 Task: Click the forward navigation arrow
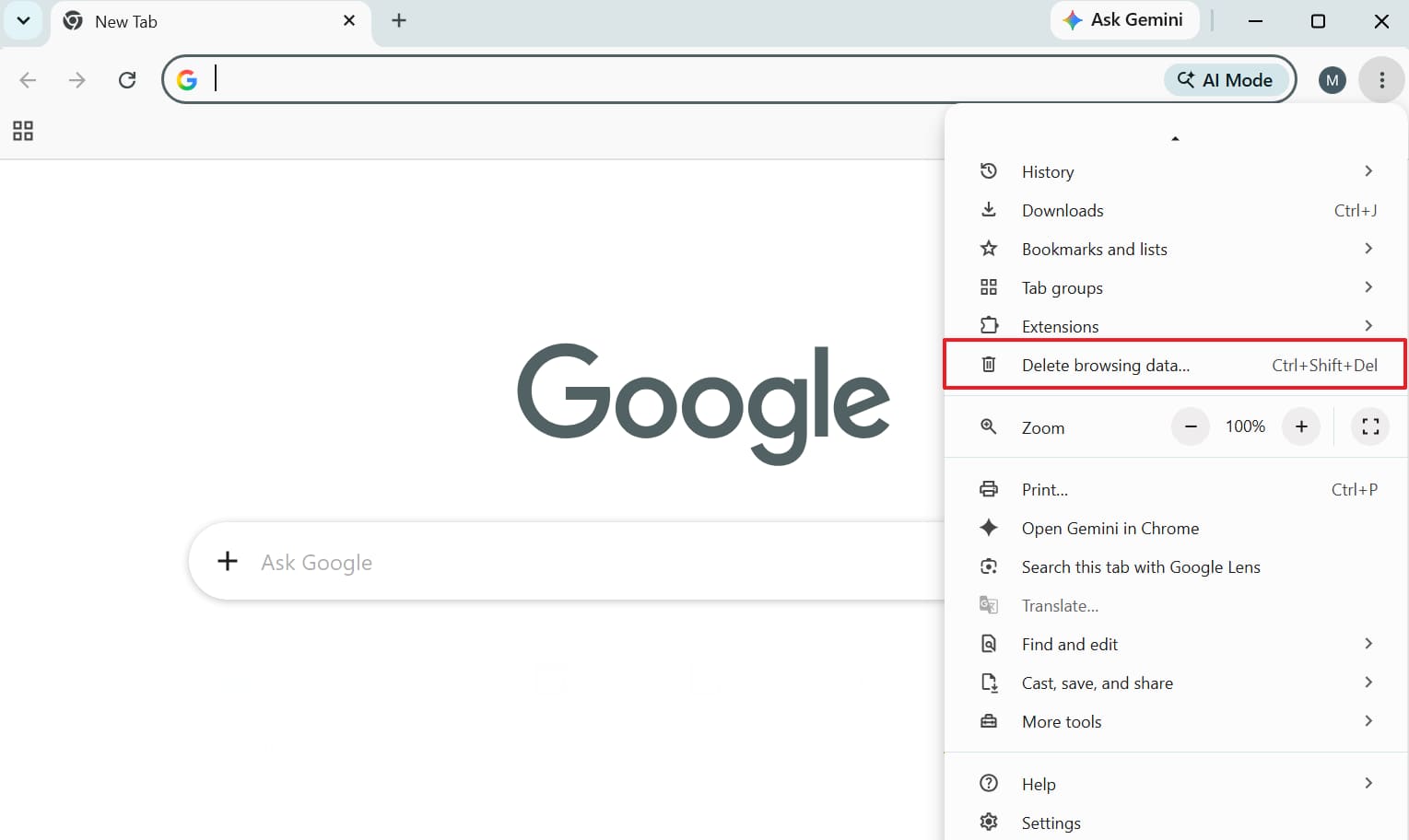point(77,80)
